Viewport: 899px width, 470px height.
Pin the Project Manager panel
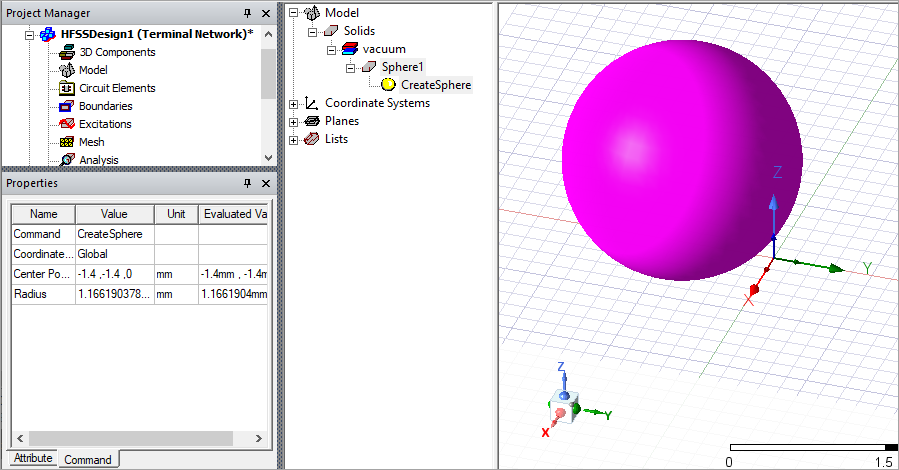point(248,13)
